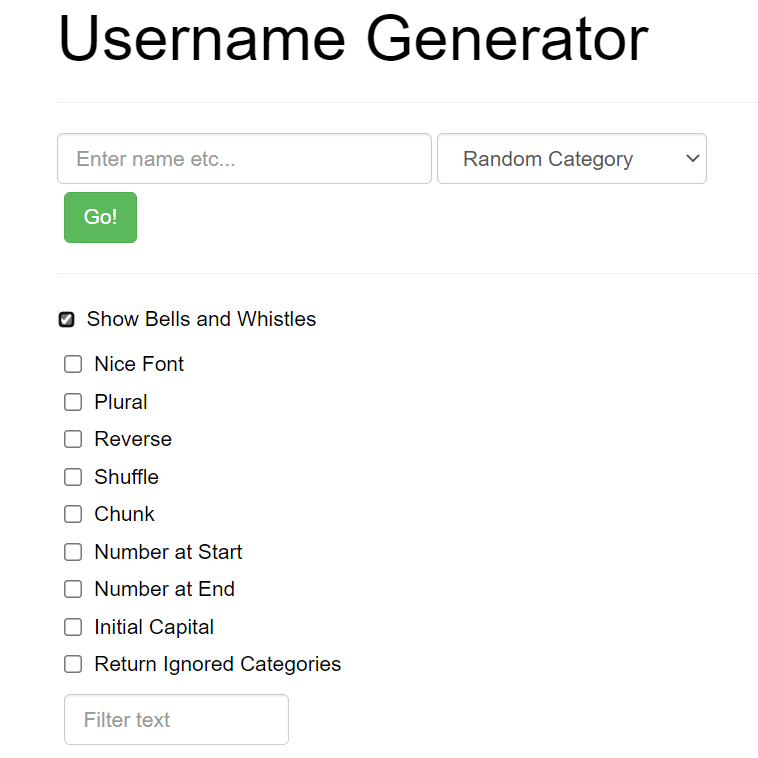
Task: Click the 'Number at End' label text
Action: pyautogui.click(x=164, y=589)
